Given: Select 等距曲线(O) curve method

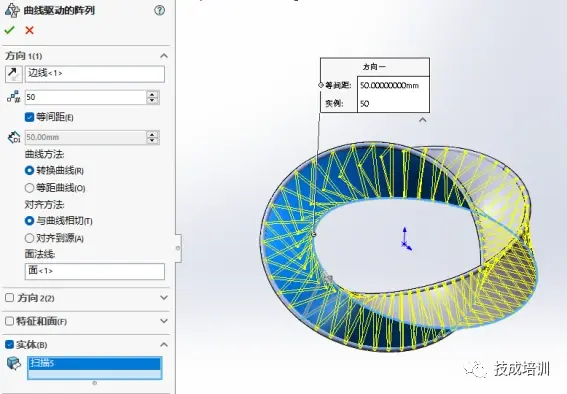Looking at the screenshot, I should (x=29, y=188).
